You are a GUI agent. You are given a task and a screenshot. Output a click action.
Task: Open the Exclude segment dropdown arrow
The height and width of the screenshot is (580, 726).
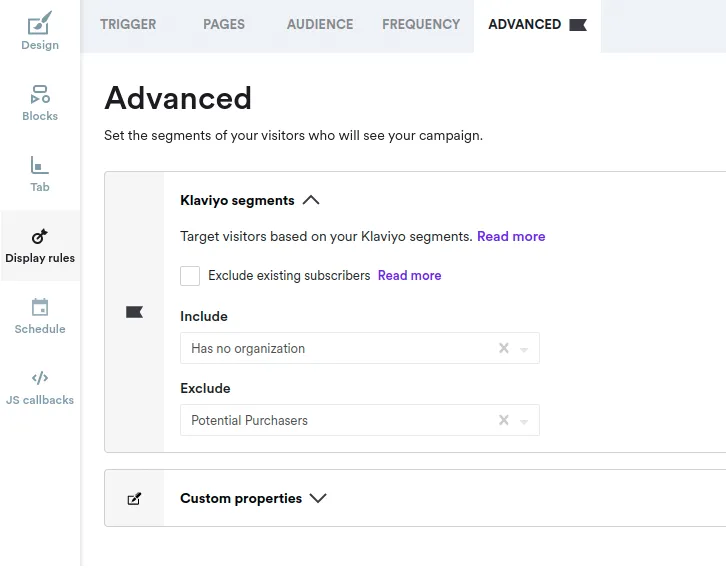[x=524, y=421]
